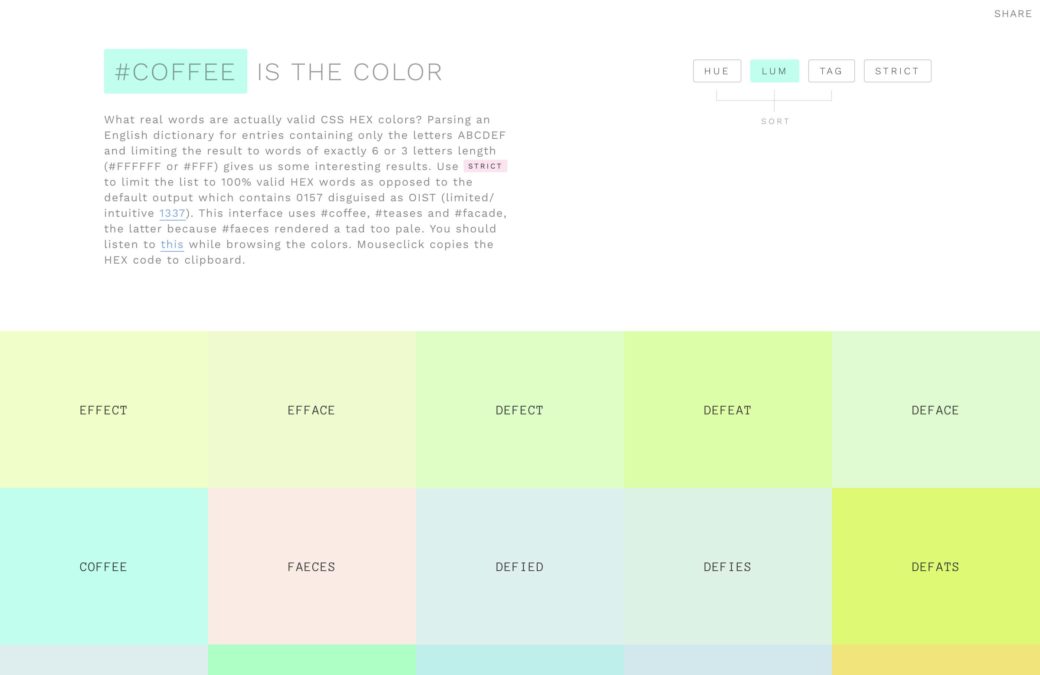The image size is (1040, 675).
Task: Copy the EFFECT color swatch
Action: point(104,409)
